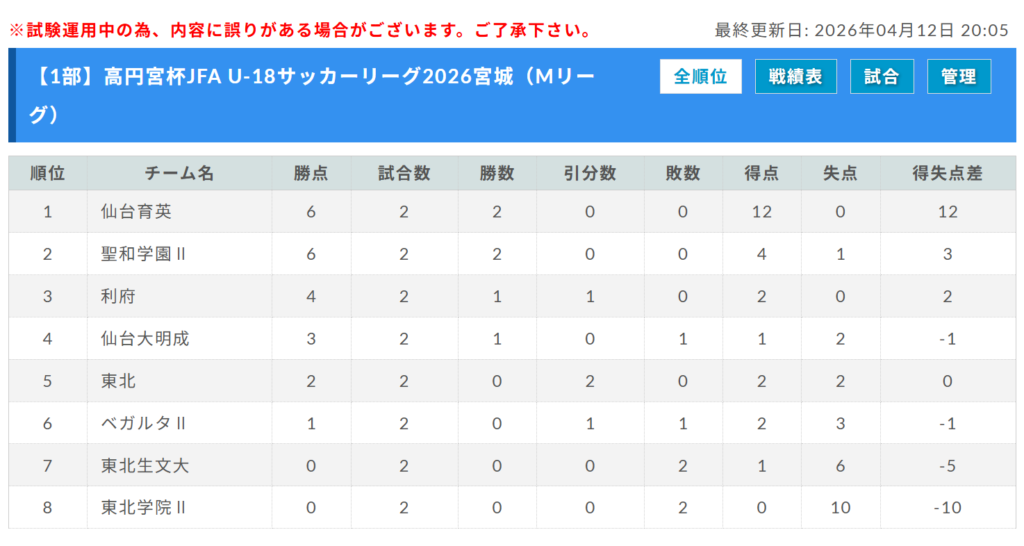Click the 得点 column header

(x=762, y=173)
